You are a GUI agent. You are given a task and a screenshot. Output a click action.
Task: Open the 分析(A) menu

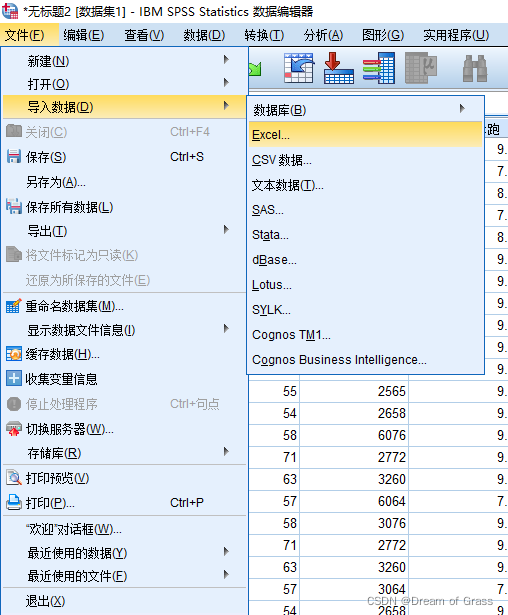click(x=323, y=35)
